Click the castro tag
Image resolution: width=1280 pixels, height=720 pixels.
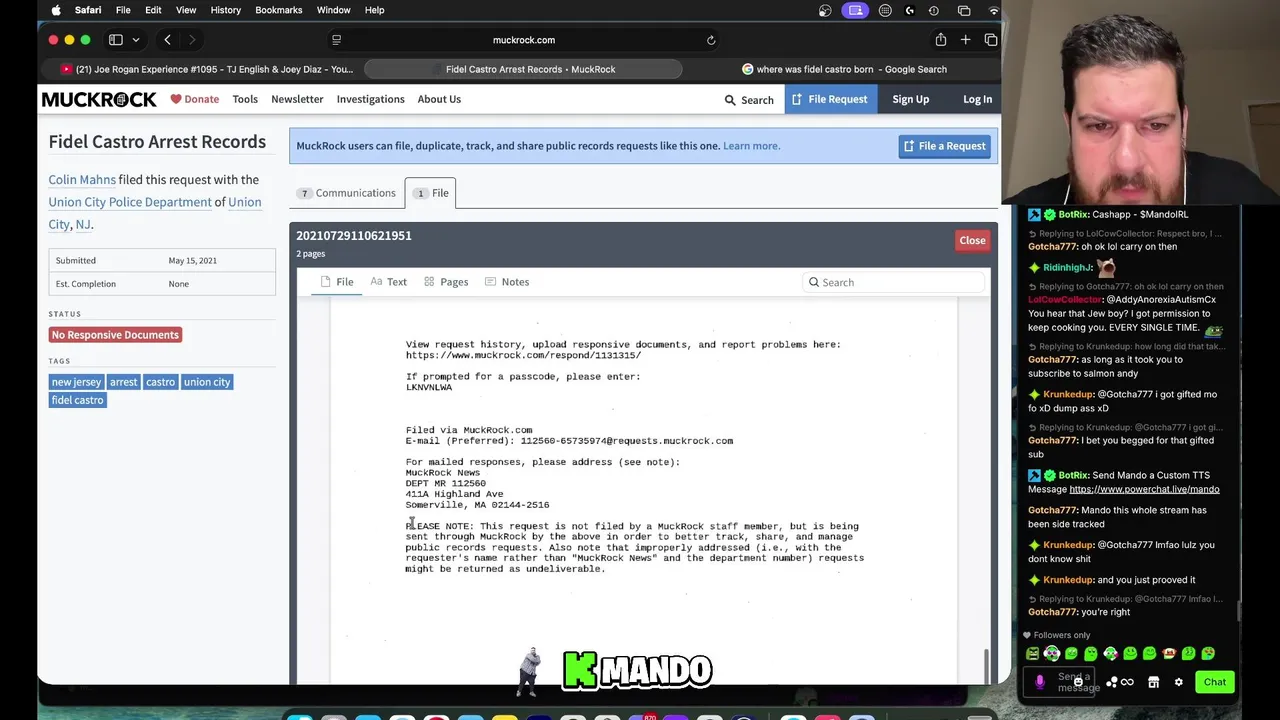tap(160, 382)
